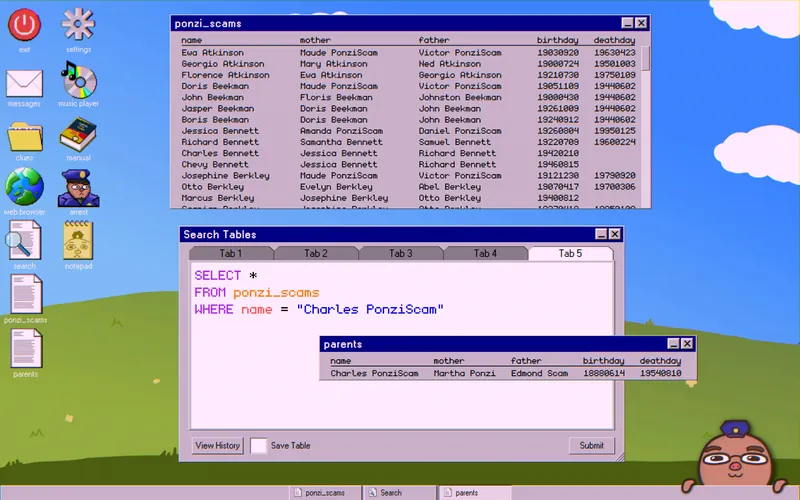Open the parents document desktop icon
800x500 pixels.
(x=26, y=348)
